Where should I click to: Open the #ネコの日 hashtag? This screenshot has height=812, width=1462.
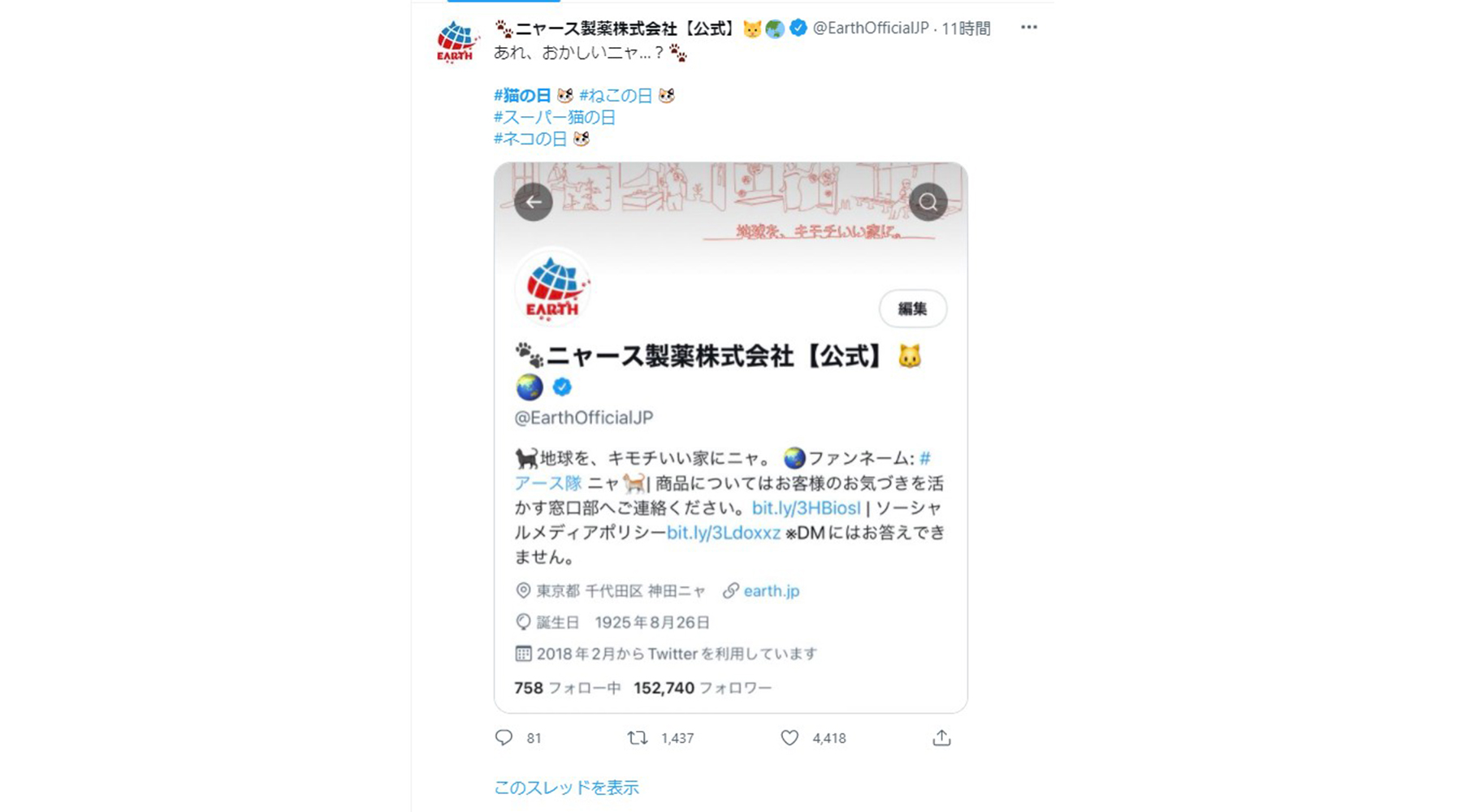click(x=530, y=138)
